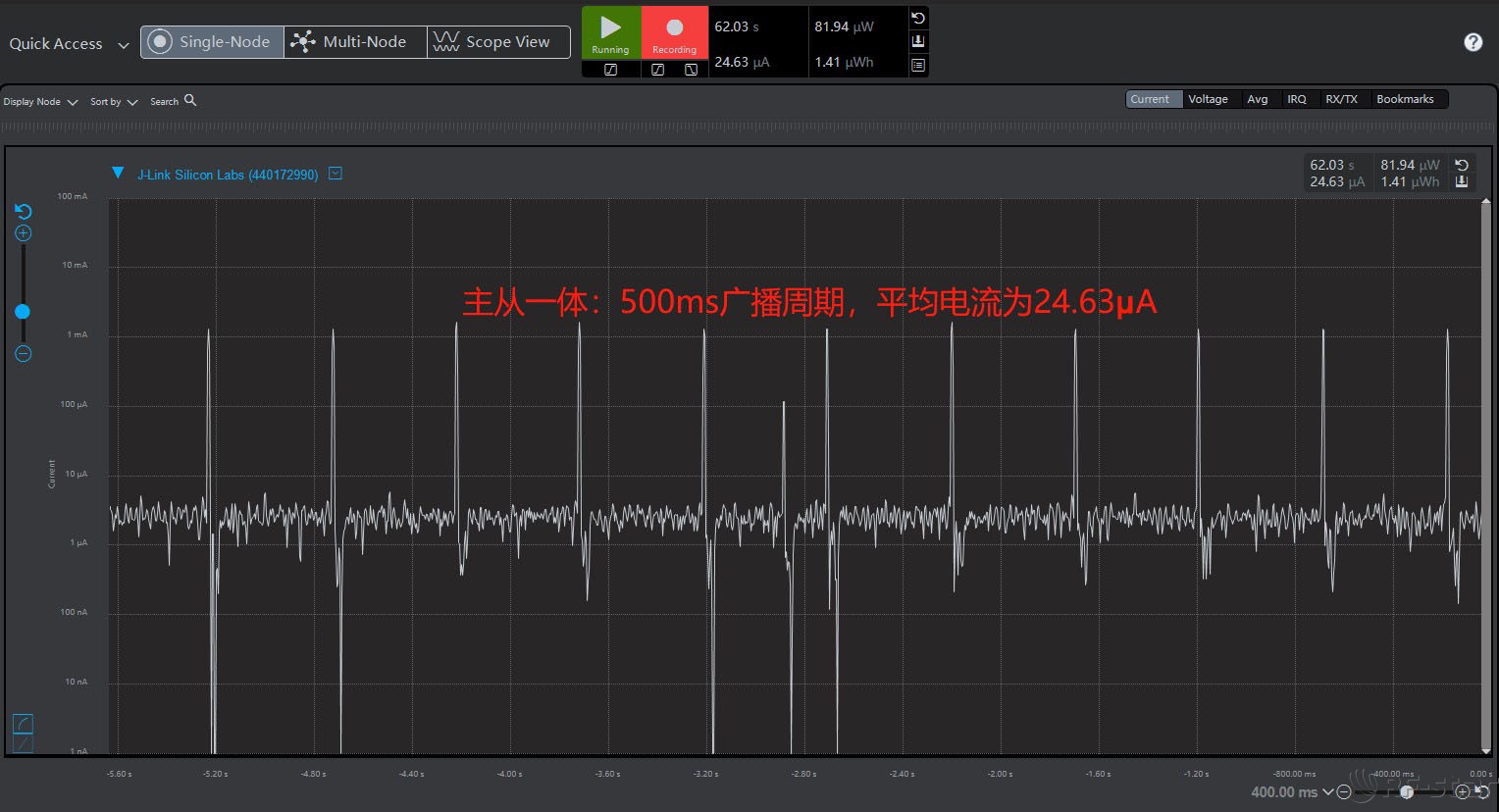1499x812 pixels.
Task: Click the red Recording button
Action: coord(674,32)
